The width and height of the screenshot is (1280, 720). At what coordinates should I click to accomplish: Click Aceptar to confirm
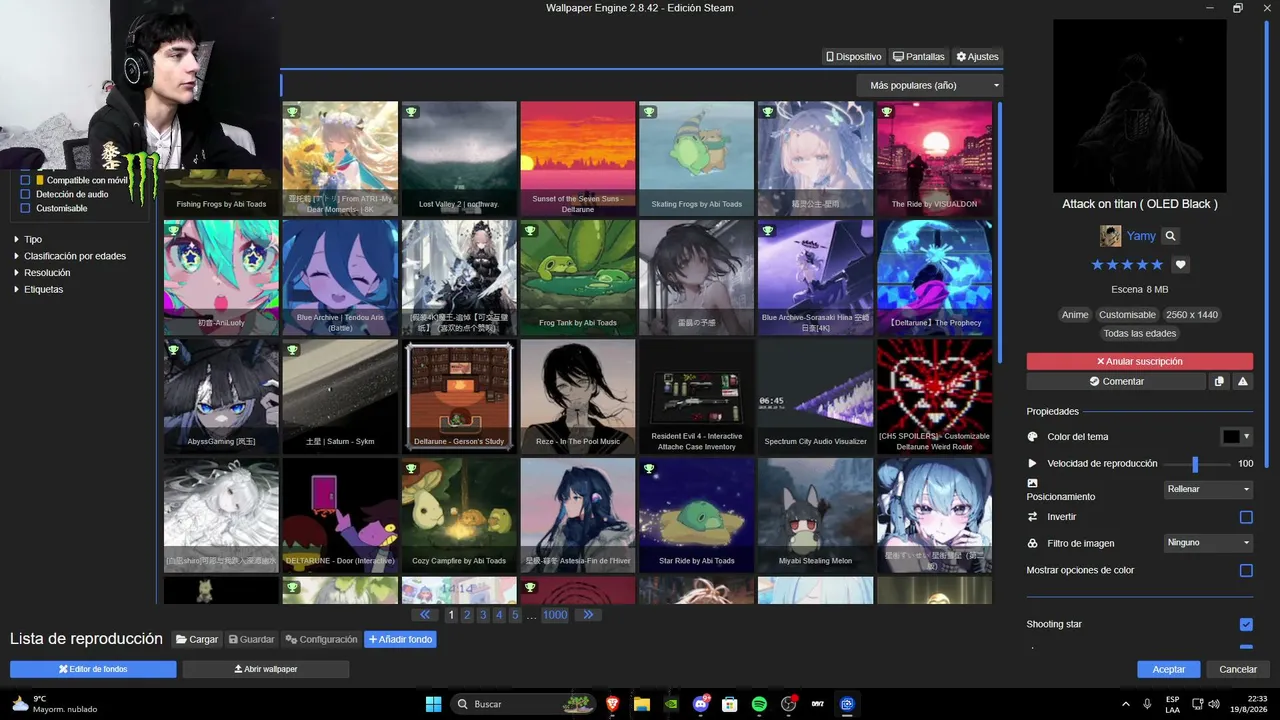coord(1169,669)
